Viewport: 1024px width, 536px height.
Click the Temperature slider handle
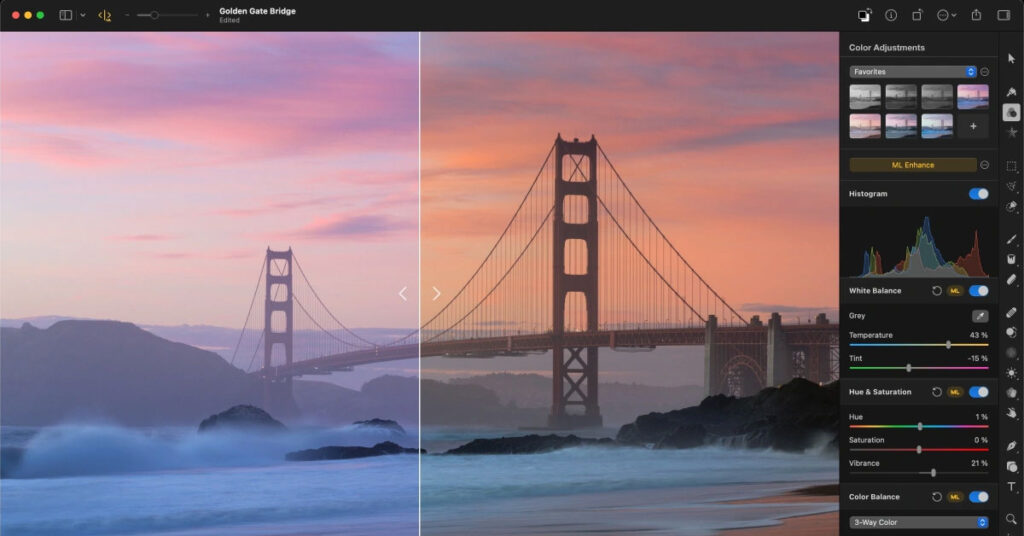948,345
